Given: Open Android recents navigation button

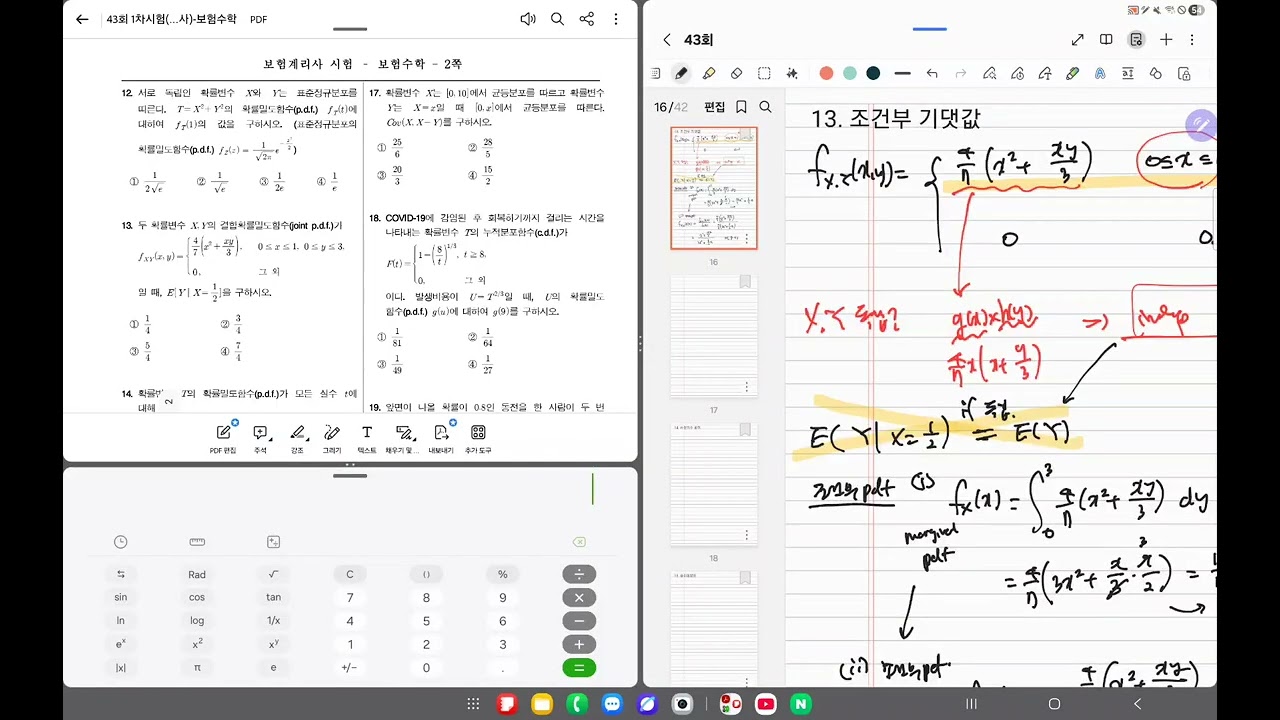Looking at the screenshot, I should [x=970, y=704].
